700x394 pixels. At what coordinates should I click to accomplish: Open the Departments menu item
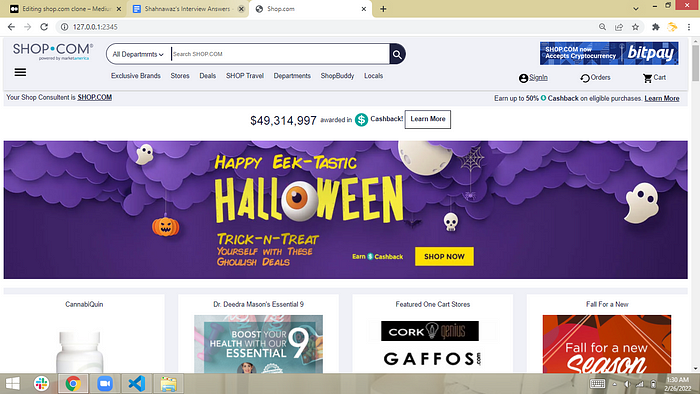pyautogui.click(x=292, y=76)
